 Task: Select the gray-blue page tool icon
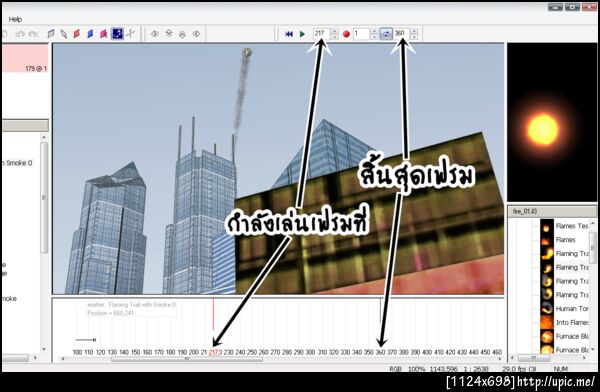click(x=51, y=34)
